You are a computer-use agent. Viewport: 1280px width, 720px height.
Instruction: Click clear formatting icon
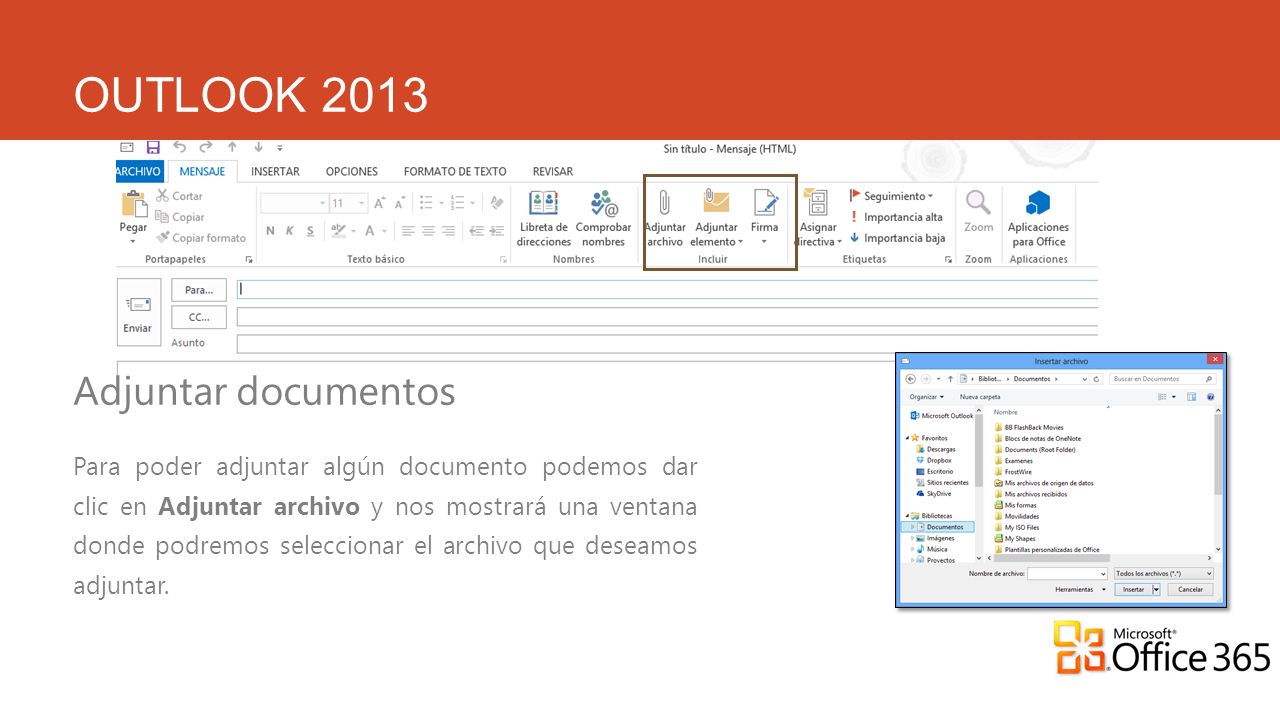pyautogui.click(x=497, y=203)
